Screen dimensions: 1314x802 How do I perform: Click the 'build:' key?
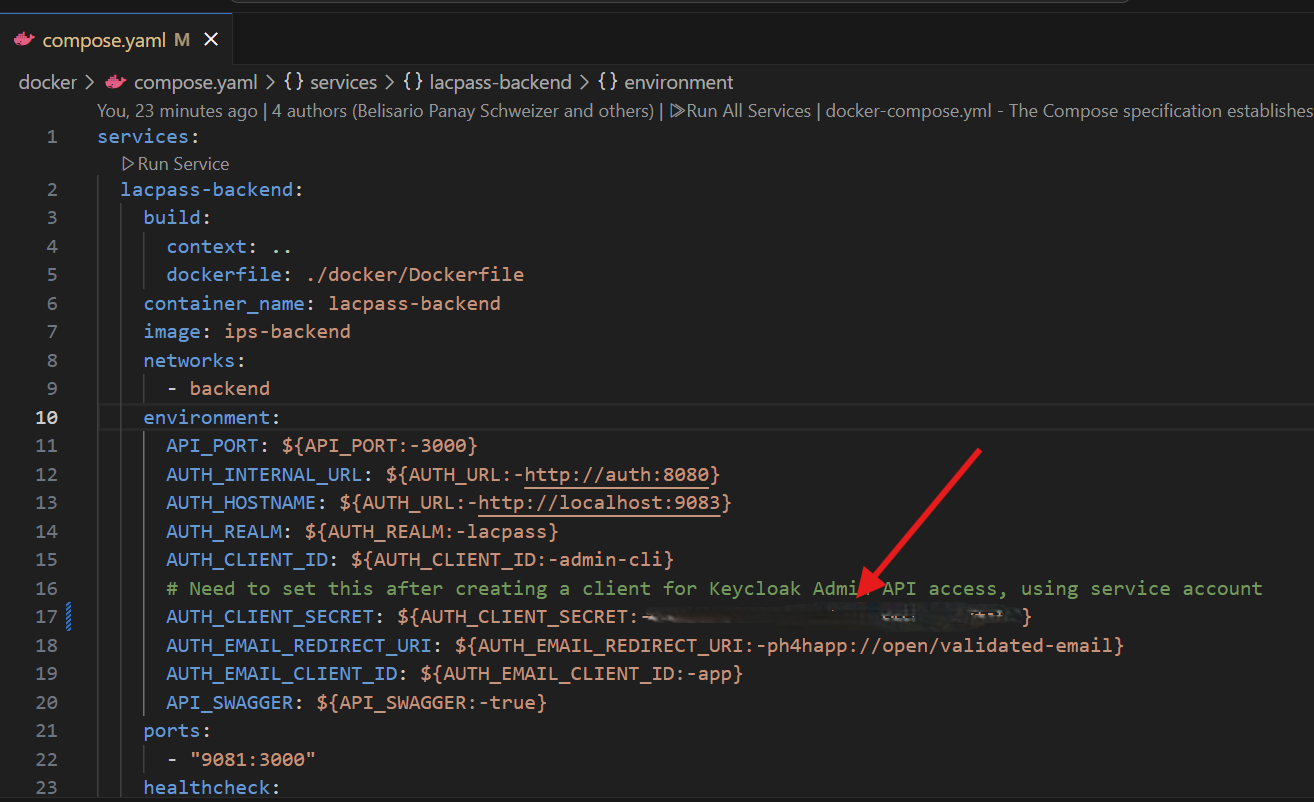tap(178, 218)
